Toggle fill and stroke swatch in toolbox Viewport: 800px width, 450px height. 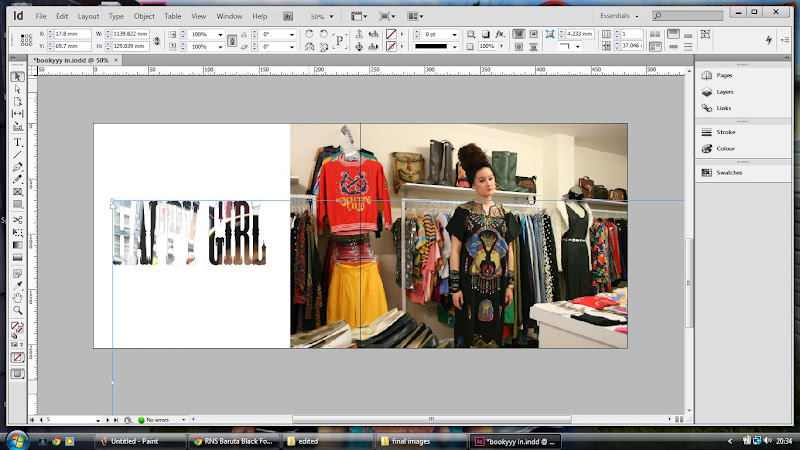pyautogui.click(x=17, y=328)
